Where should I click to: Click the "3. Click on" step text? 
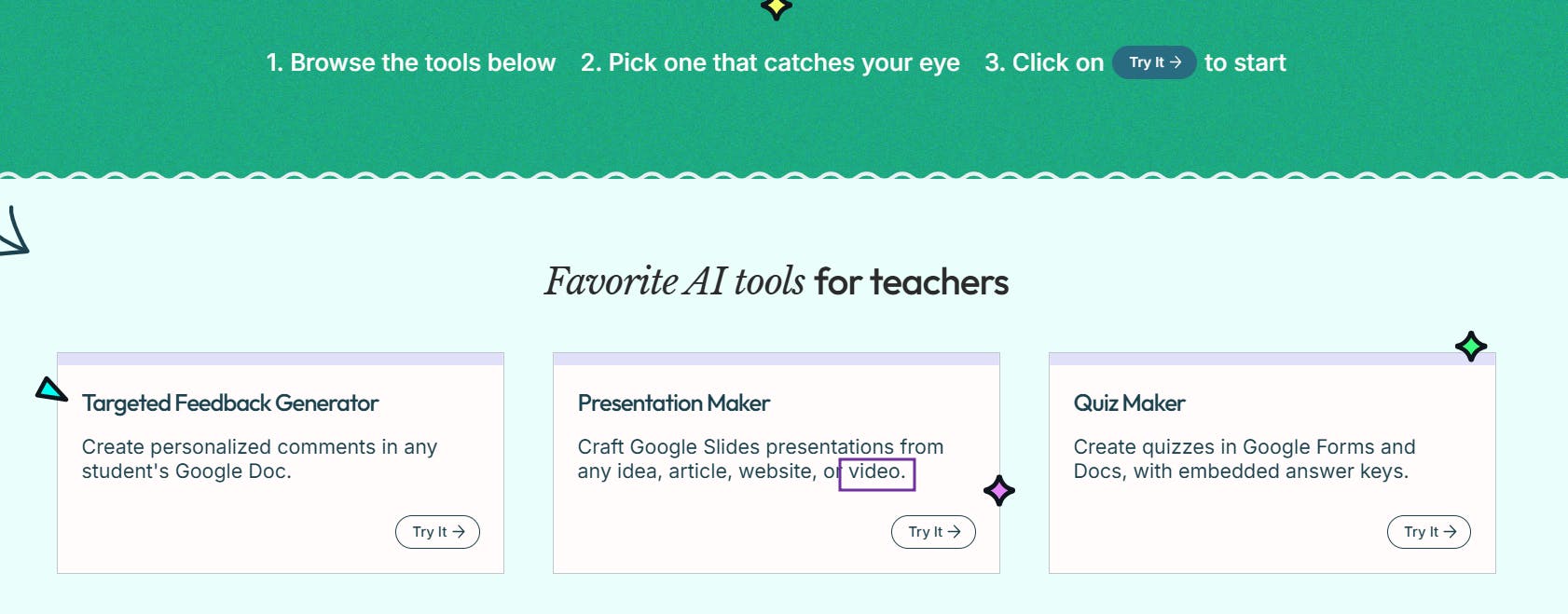tap(1044, 62)
